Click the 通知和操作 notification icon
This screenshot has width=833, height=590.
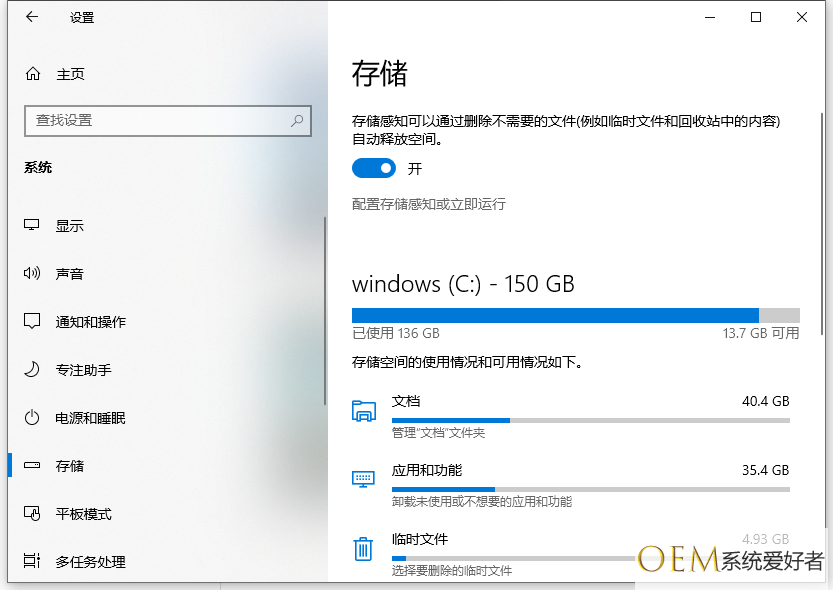pyautogui.click(x=32, y=322)
